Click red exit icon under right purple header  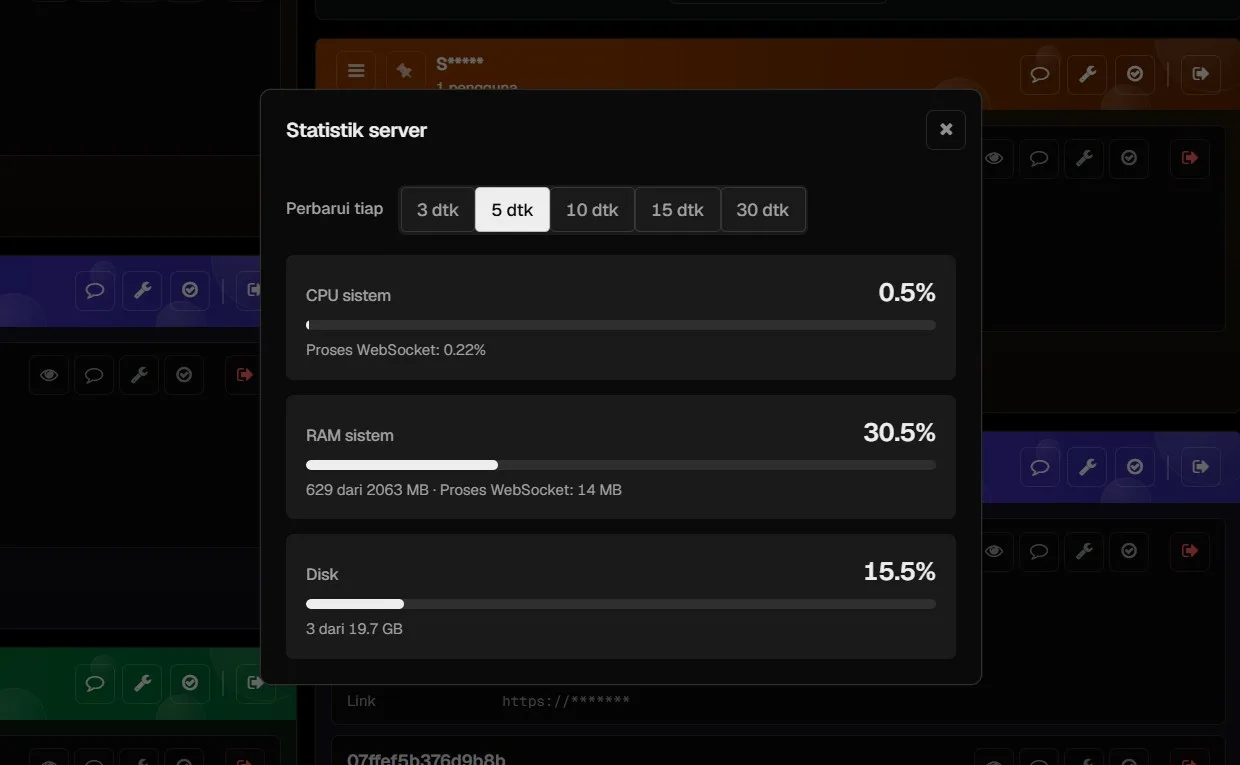(x=1190, y=551)
